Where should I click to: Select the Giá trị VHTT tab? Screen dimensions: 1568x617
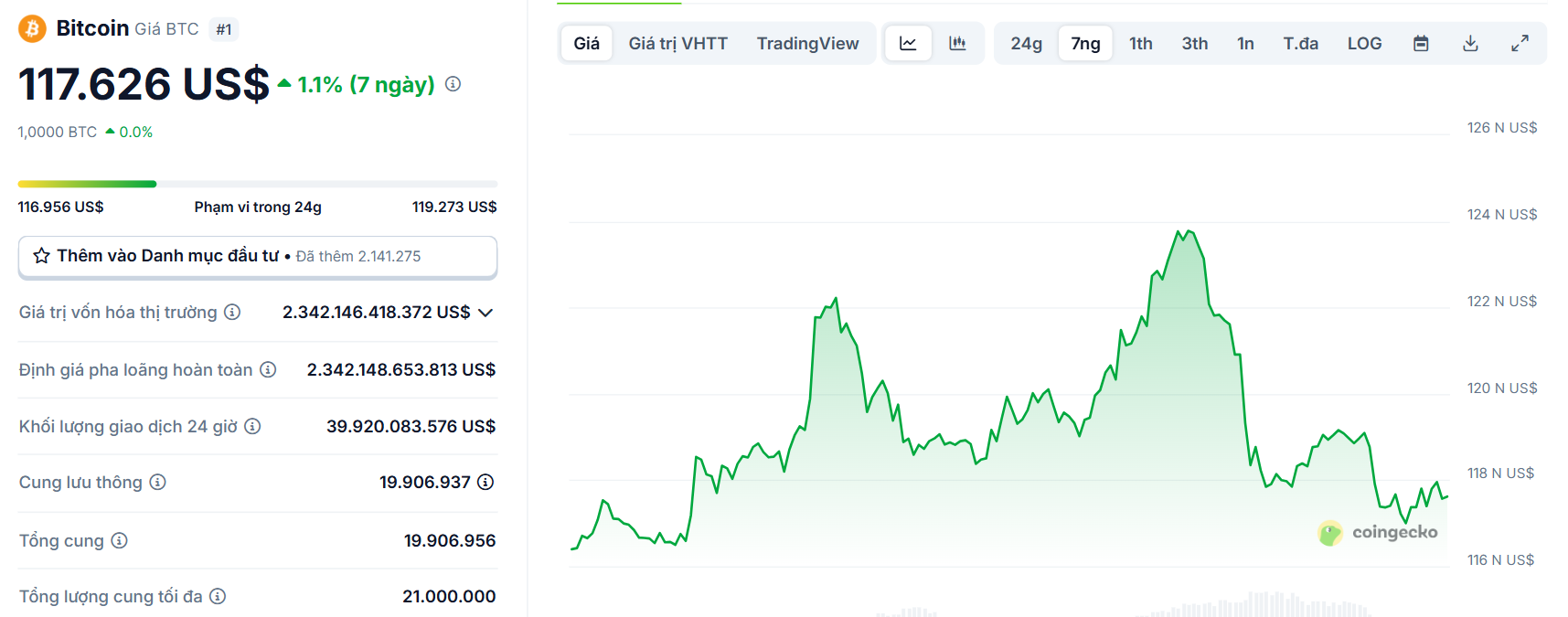click(x=678, y=43)
